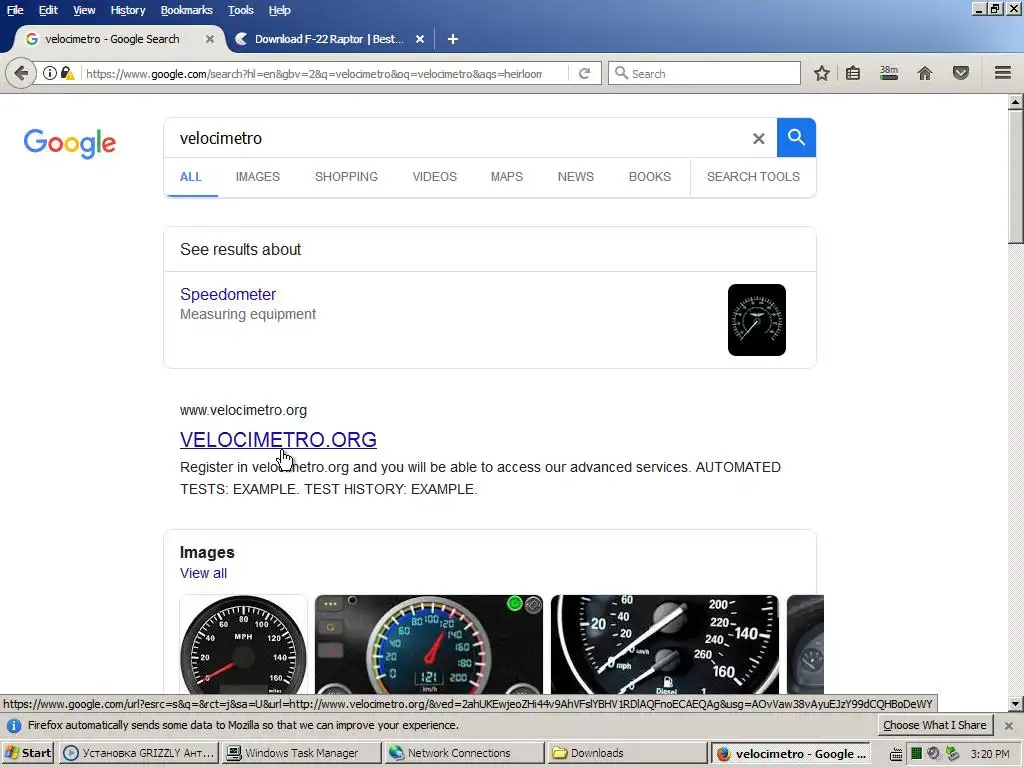Open the bookmarks list icon
The height and width of the screenshot is (768, 1024).
(x=853, y=73)
